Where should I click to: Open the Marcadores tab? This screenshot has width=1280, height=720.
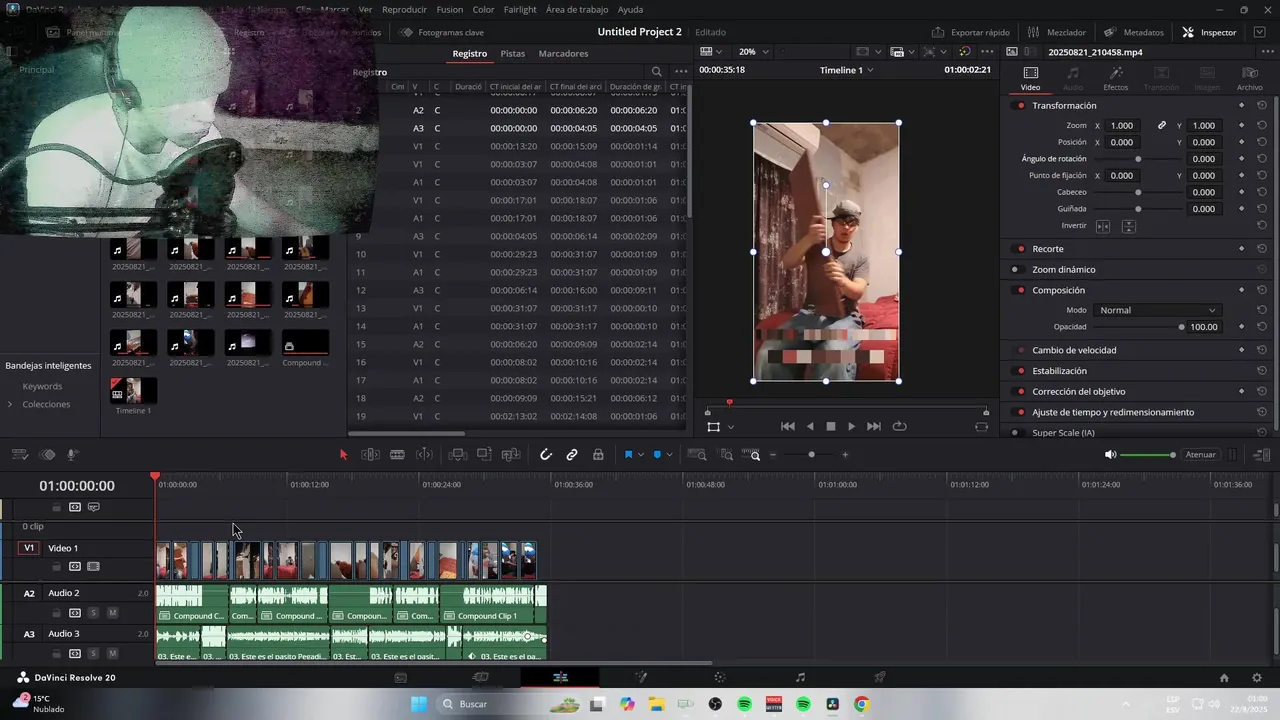[x=563, y=53]
